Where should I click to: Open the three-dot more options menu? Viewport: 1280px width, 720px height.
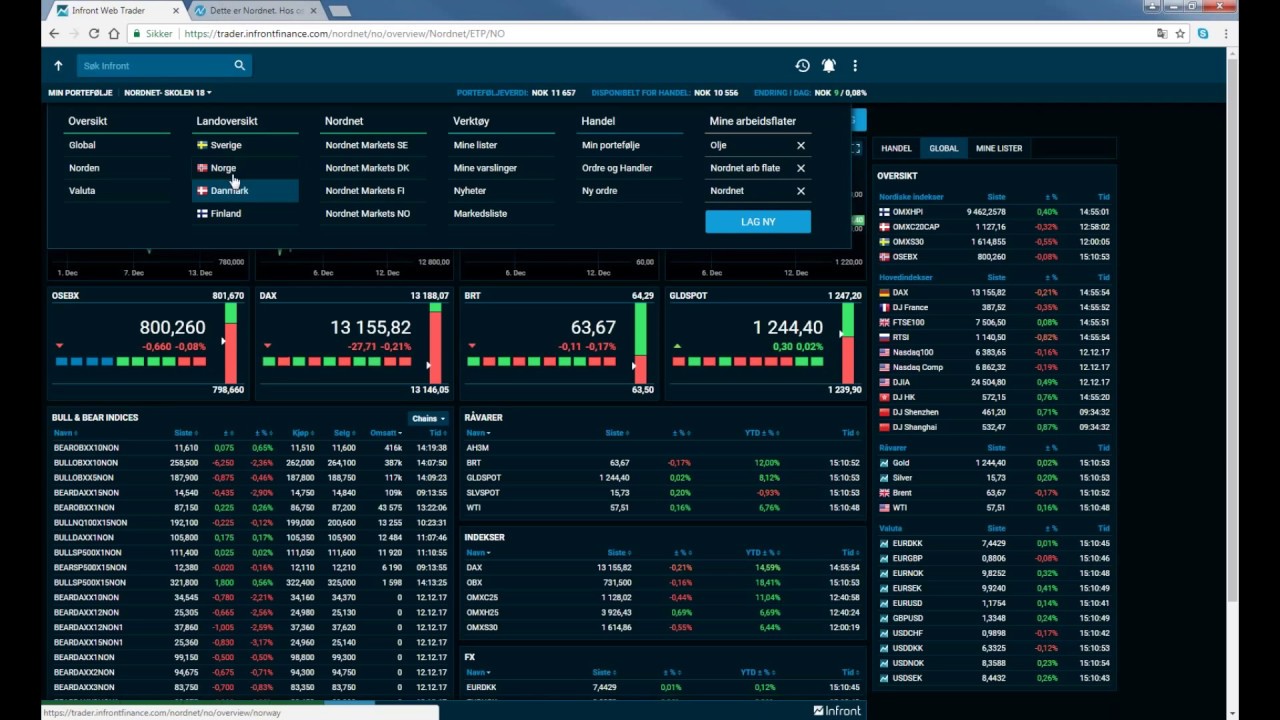click(855, 66)
